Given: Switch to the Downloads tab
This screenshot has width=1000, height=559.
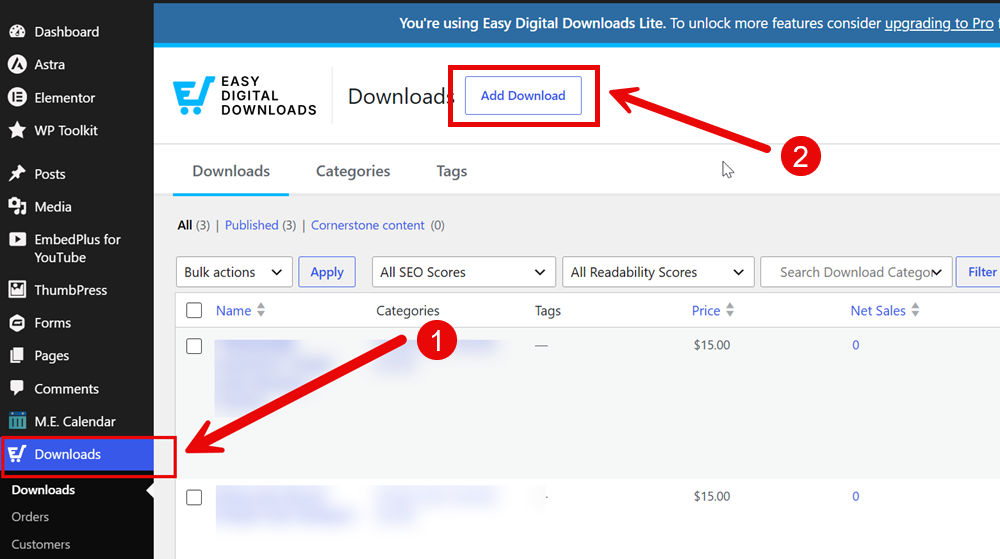Looking at the screenshot, I should point(231,171).
